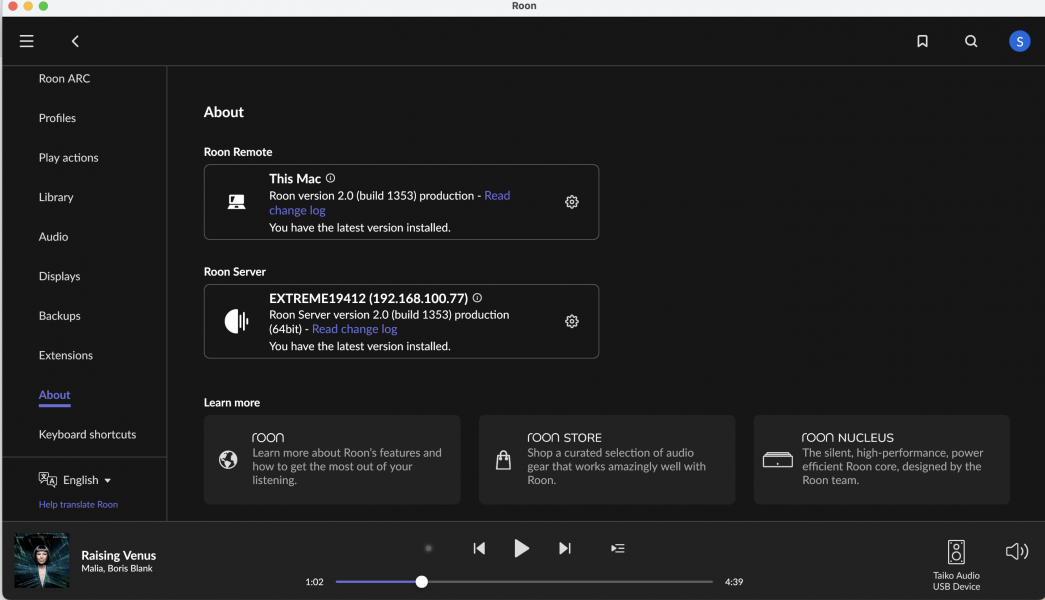The image size is (1045, 600).
Task: Read change log for Roon Server
Action: point(355,329)
